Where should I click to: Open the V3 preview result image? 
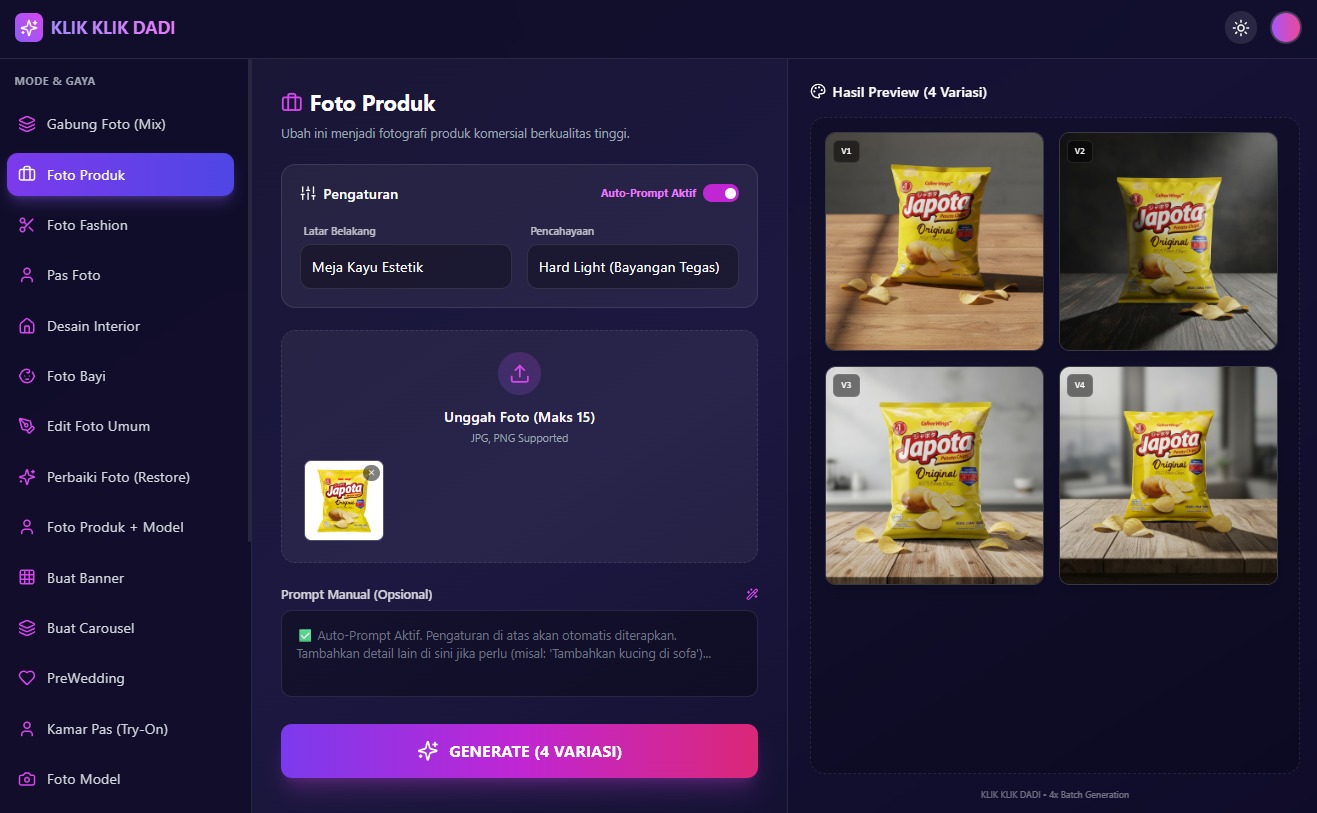pos(934,475)
